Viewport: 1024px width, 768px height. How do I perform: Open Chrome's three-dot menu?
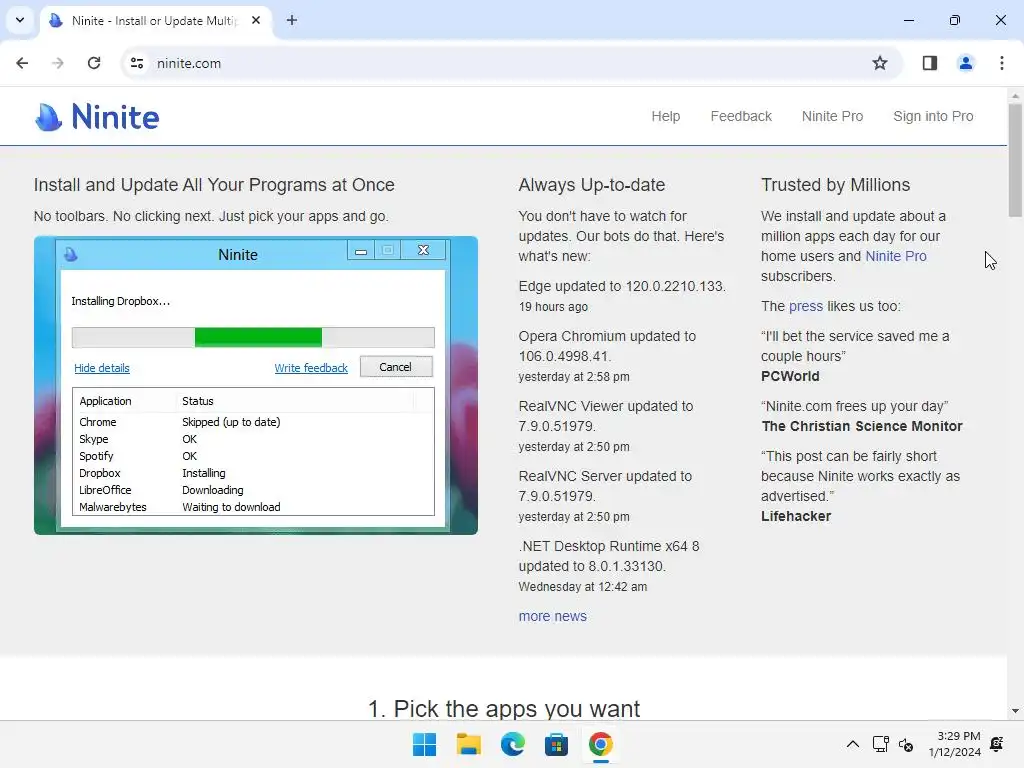[x=1001, y=63]
